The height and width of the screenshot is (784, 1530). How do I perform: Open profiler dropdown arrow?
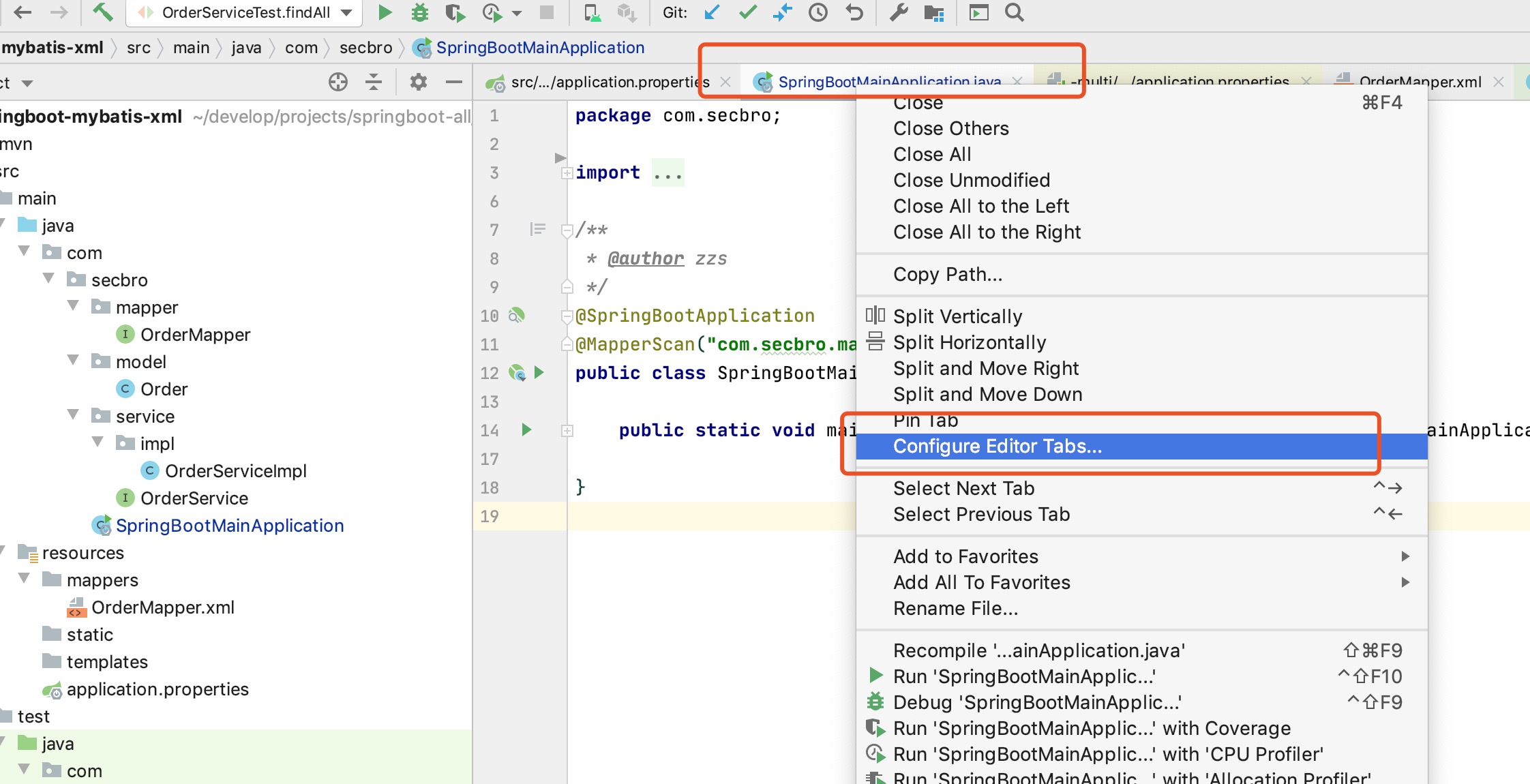[x=516, y=13]
